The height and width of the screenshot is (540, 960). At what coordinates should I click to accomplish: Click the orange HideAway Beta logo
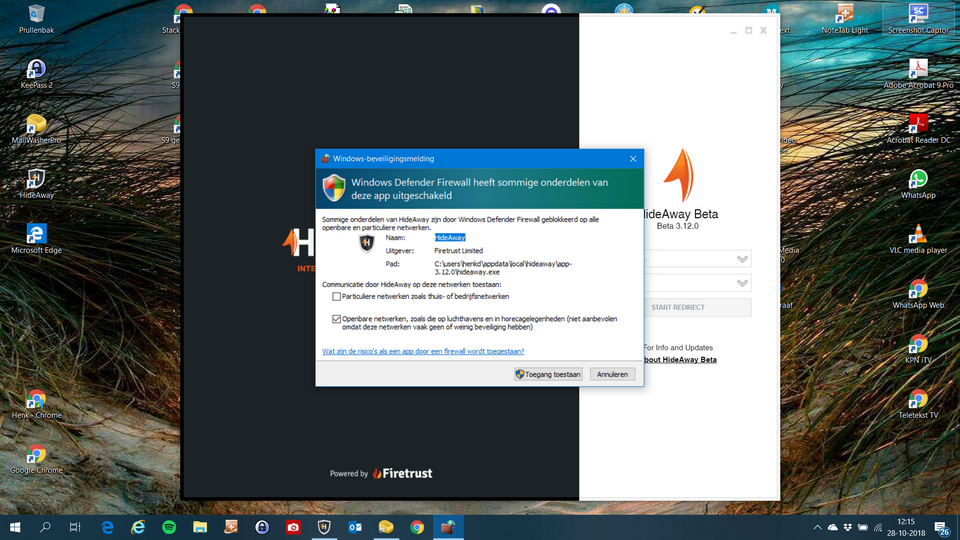[x=678, y=175]
